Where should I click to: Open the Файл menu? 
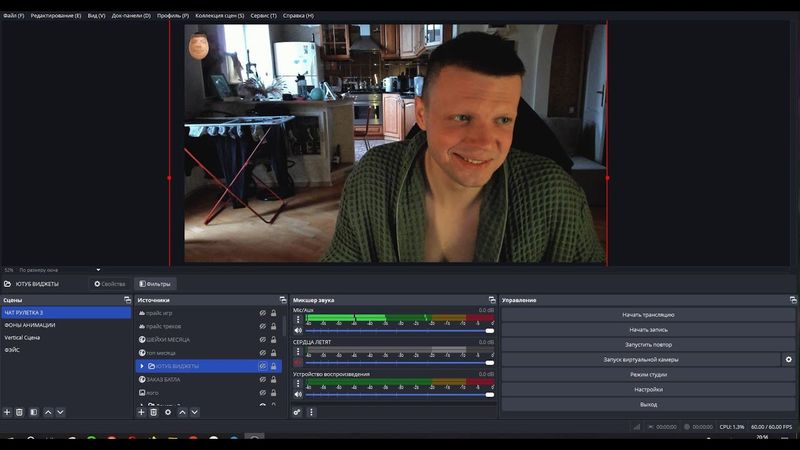click(11, 16)
